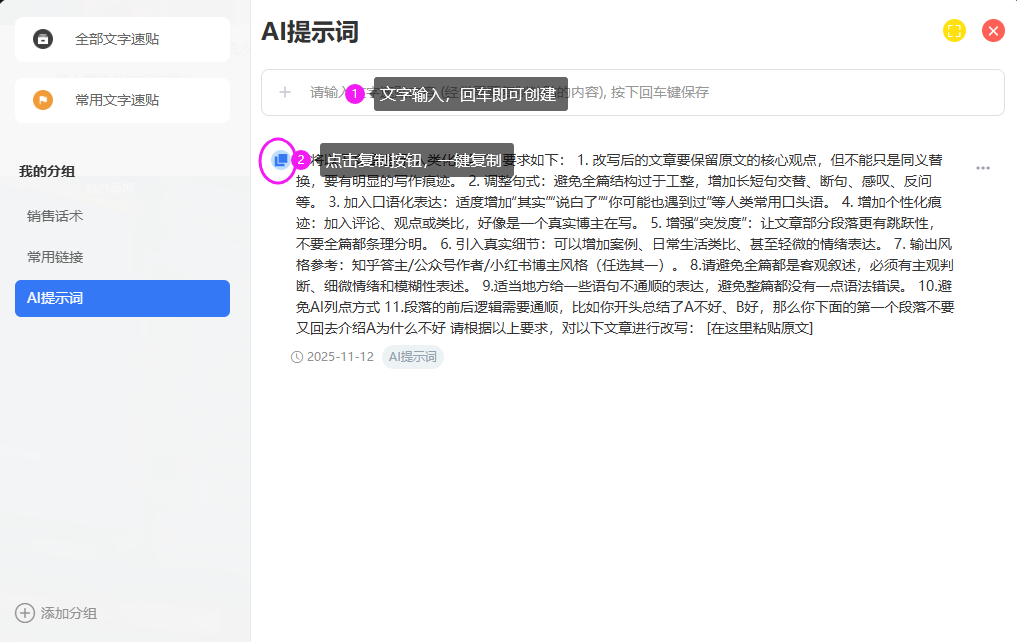
Task: Click the copy button beside the note
Action: click(x=280, y=160)
